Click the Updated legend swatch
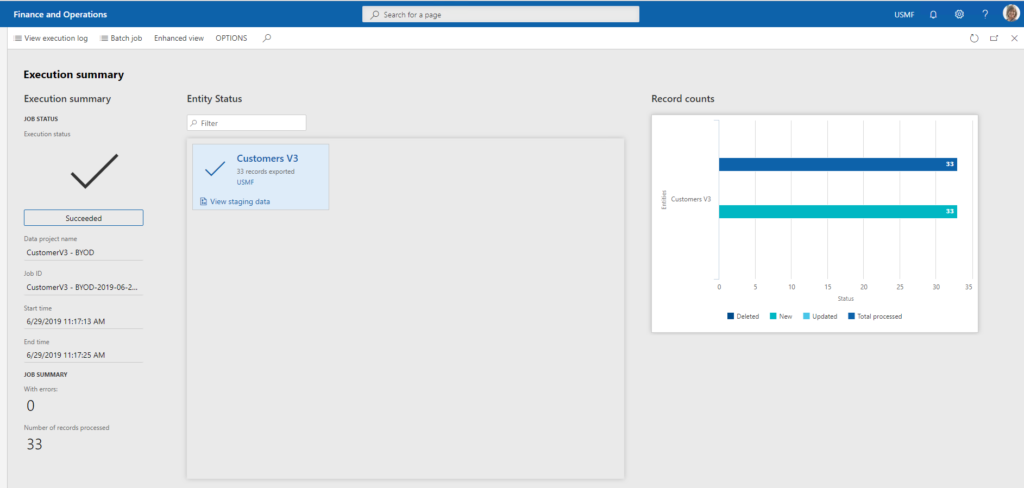Viewport: 1024px width, 488px height. 806,316
